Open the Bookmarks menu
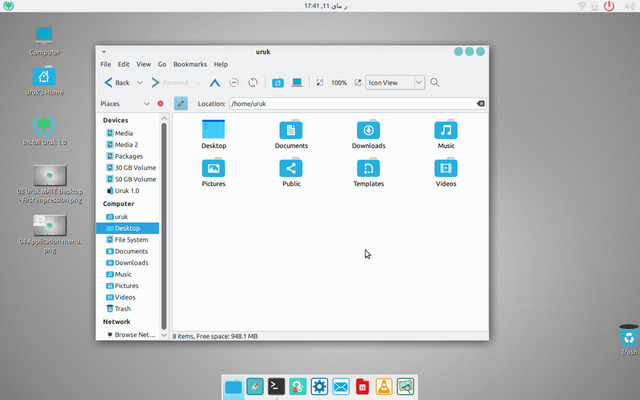Image resolution: width=640 pixels, height=400 pixels. [x=190, y=64]
